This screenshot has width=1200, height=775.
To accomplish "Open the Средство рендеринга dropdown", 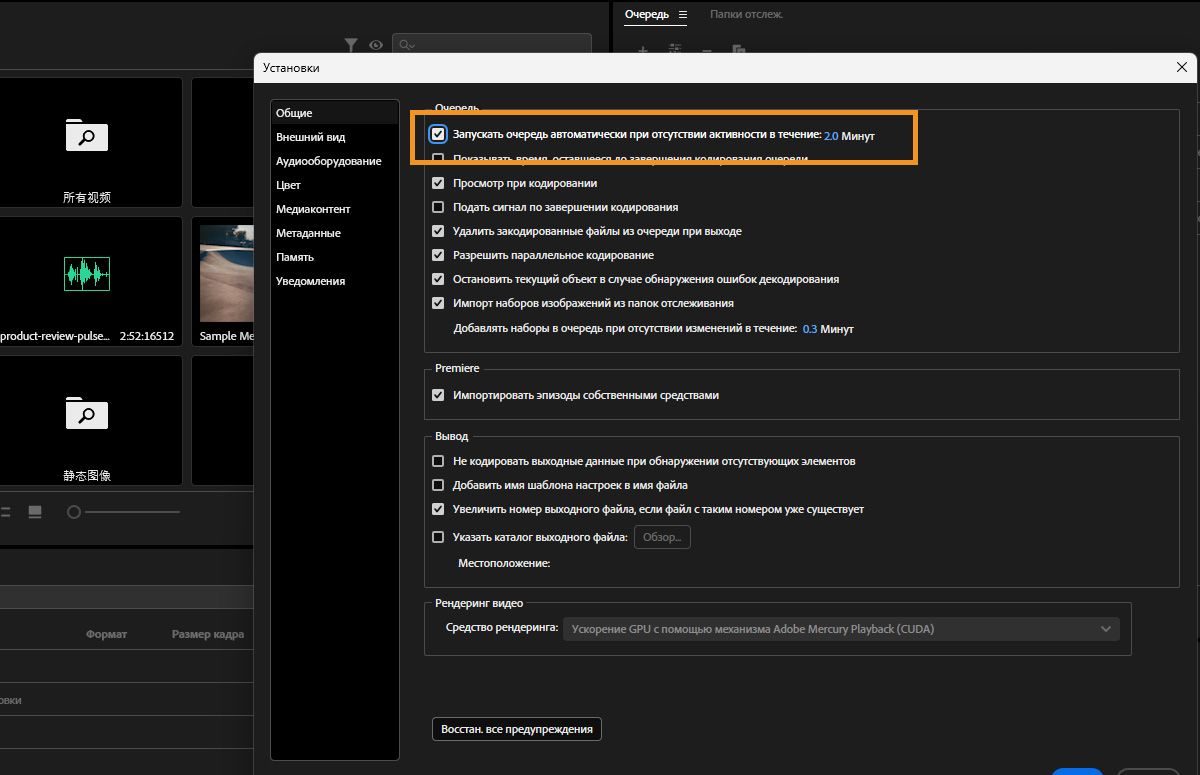I will 841,629.
